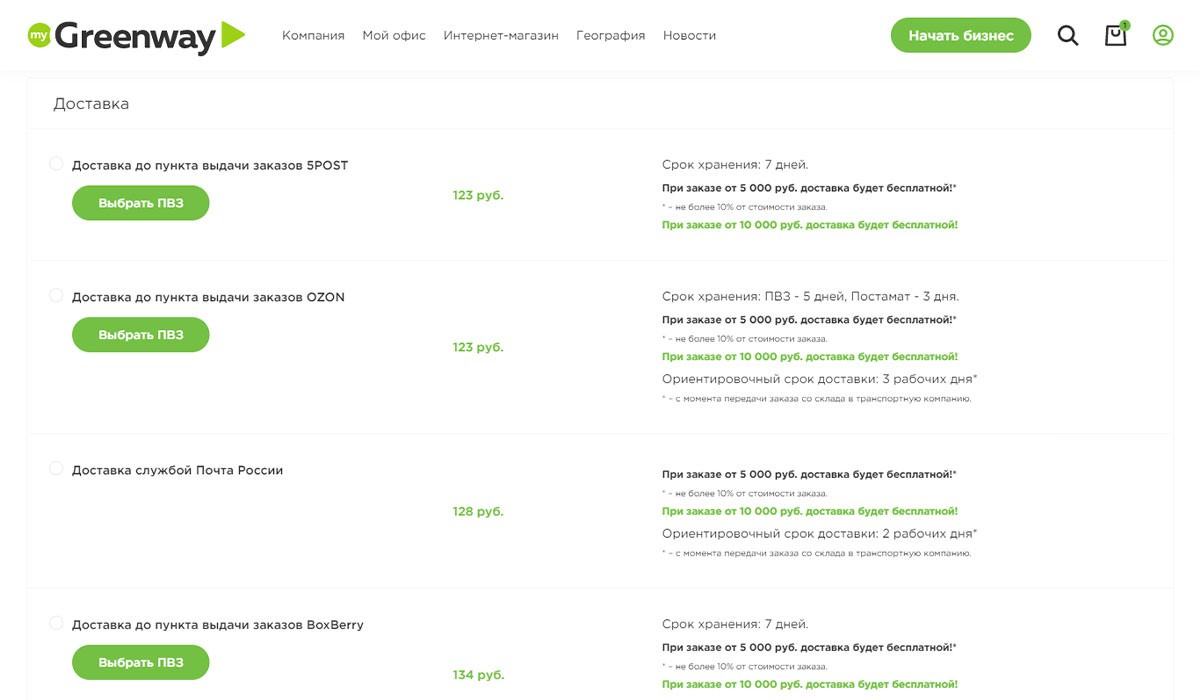Click Выбрать ПВЗ for BoxBerry delivery

click(x=141, y=663)
